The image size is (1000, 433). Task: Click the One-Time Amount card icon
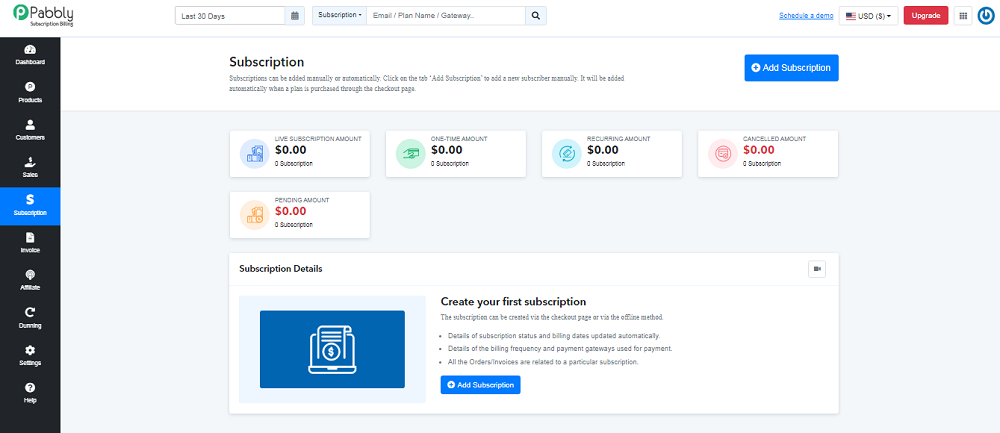pos(410,154)
